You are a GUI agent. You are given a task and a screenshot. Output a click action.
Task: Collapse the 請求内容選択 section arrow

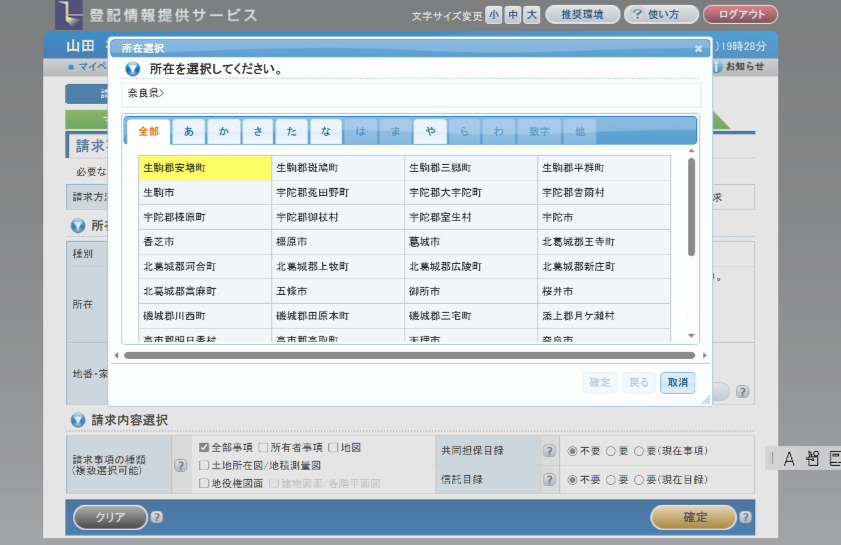(x=78, y=420)
